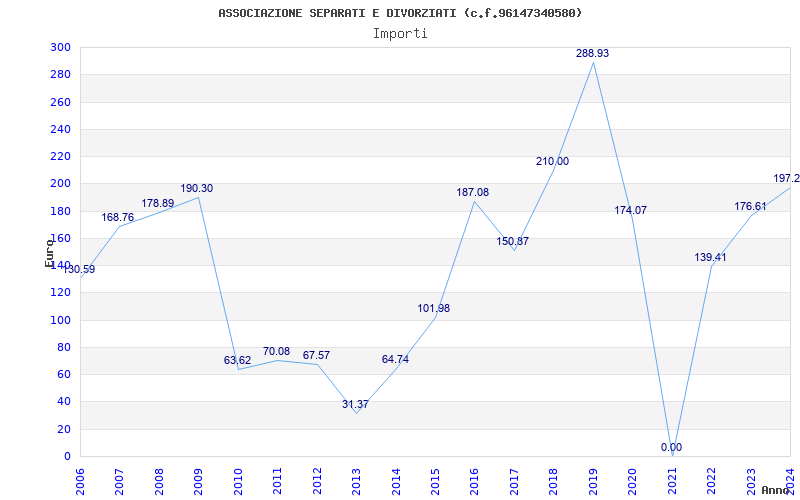The image size is (800, 500).
Task: Click the 2023 x-axis year label
Action: [752, 481]
